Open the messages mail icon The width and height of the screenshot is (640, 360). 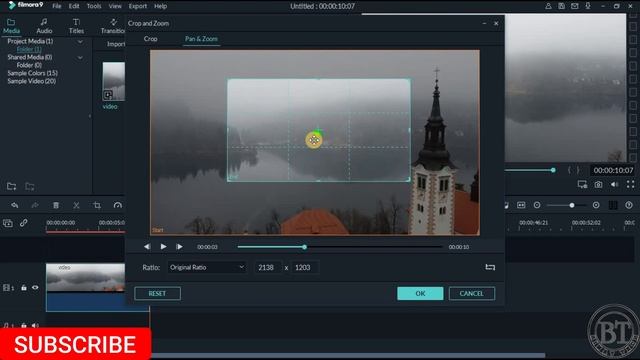pyautogui.click(x=575, y=6)
